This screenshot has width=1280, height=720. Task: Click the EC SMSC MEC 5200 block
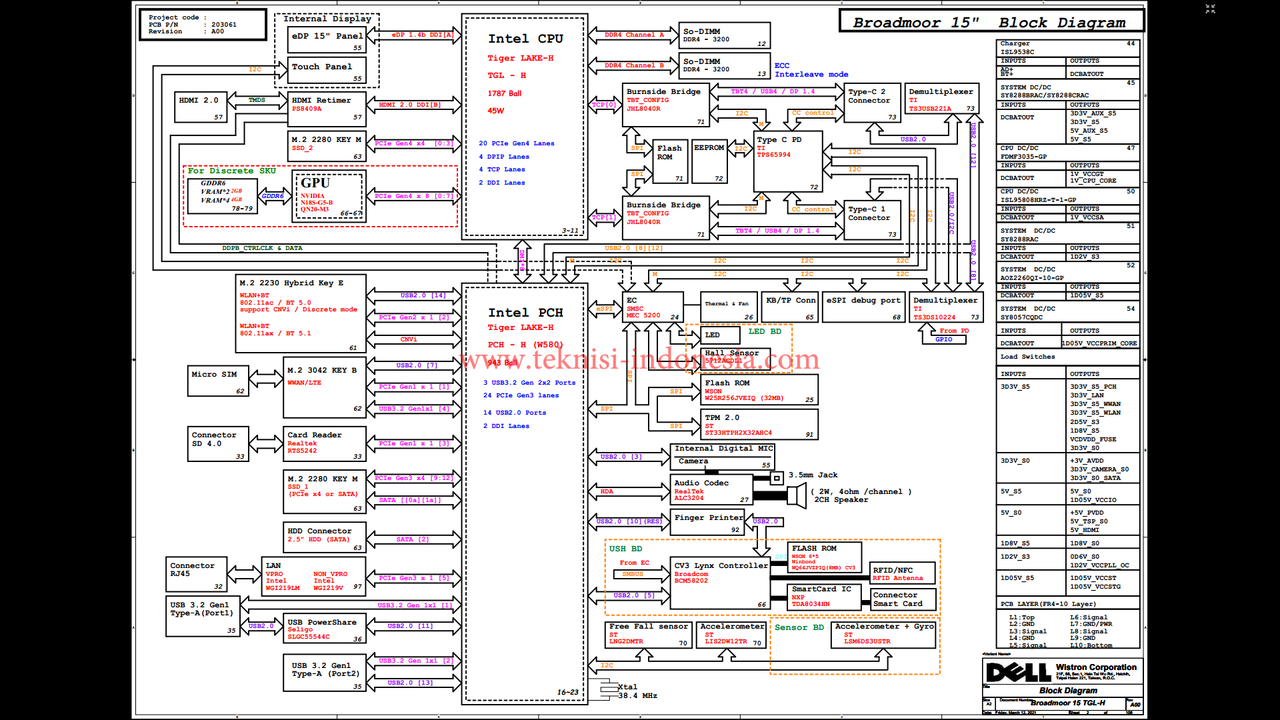[x=654, y=308]
